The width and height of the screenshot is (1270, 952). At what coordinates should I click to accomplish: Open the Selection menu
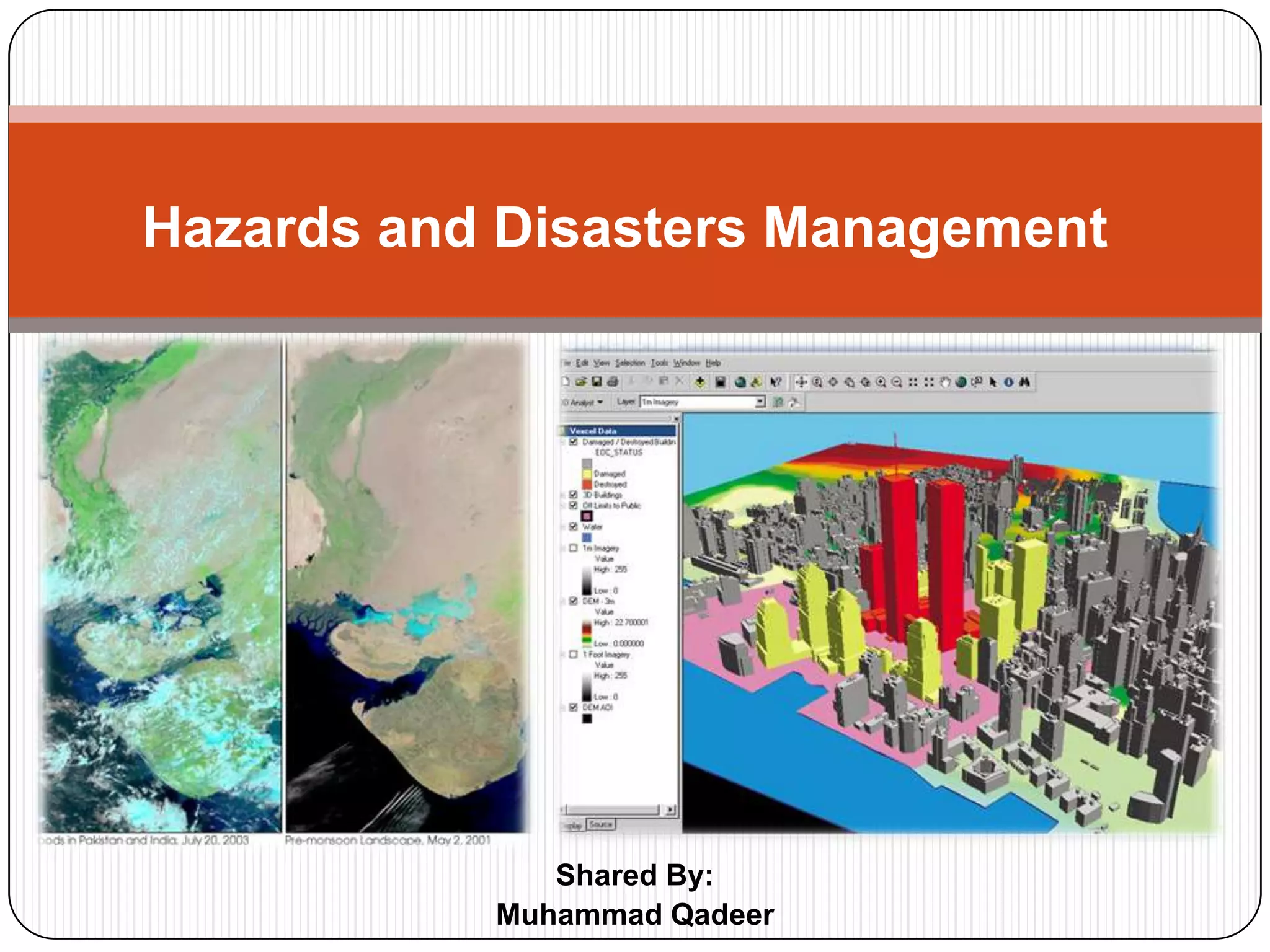630,363
